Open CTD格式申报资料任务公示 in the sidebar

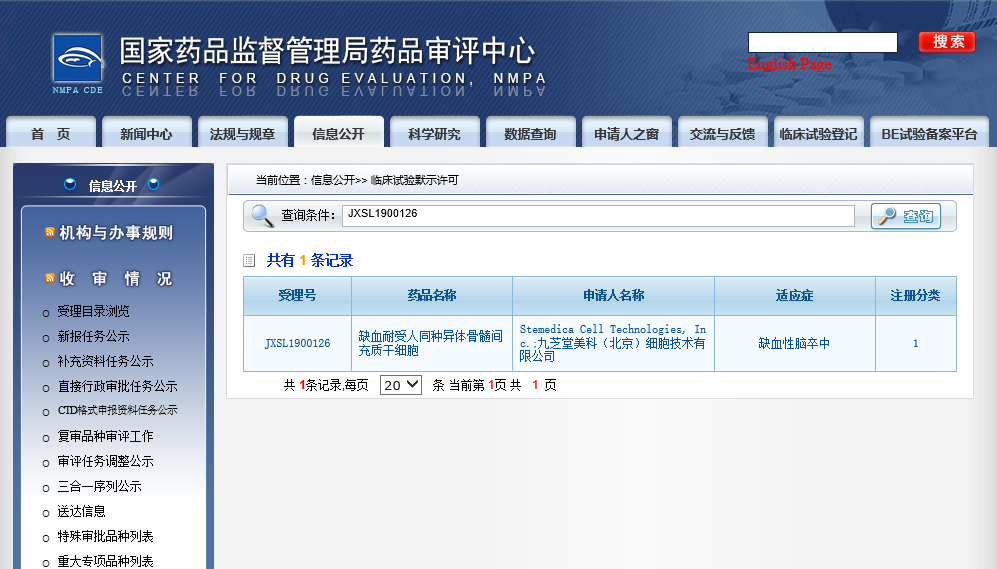tap(118, 410)
